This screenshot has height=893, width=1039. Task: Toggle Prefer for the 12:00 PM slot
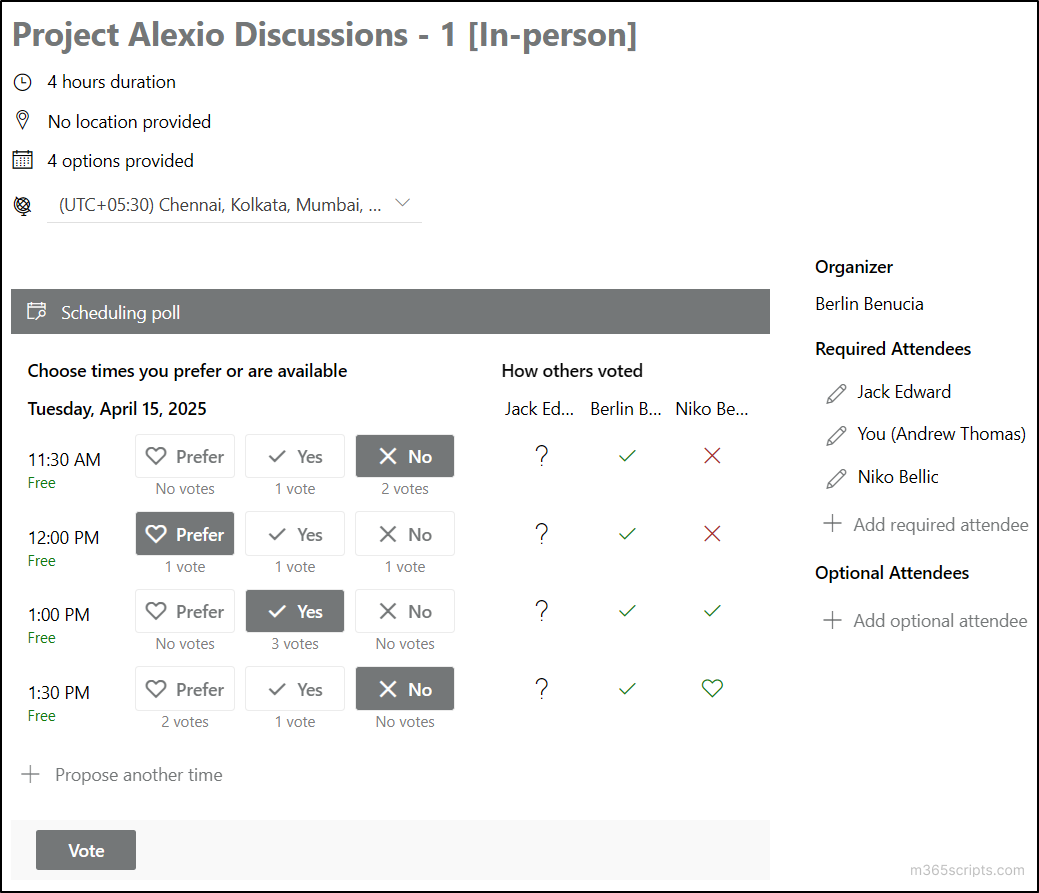tap(184, 533)
